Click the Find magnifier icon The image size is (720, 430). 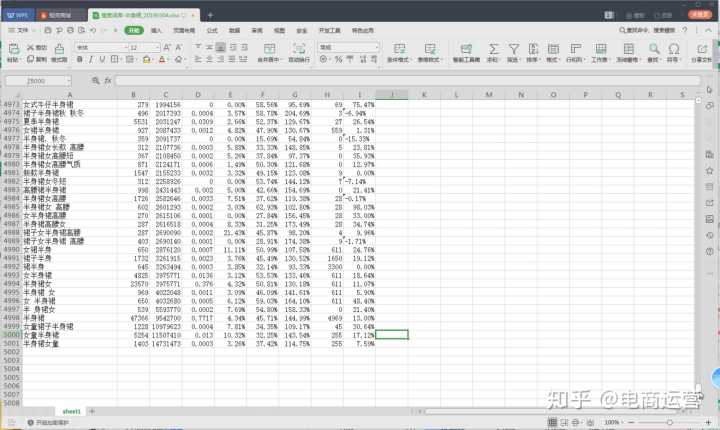click(x=654, y=49)
